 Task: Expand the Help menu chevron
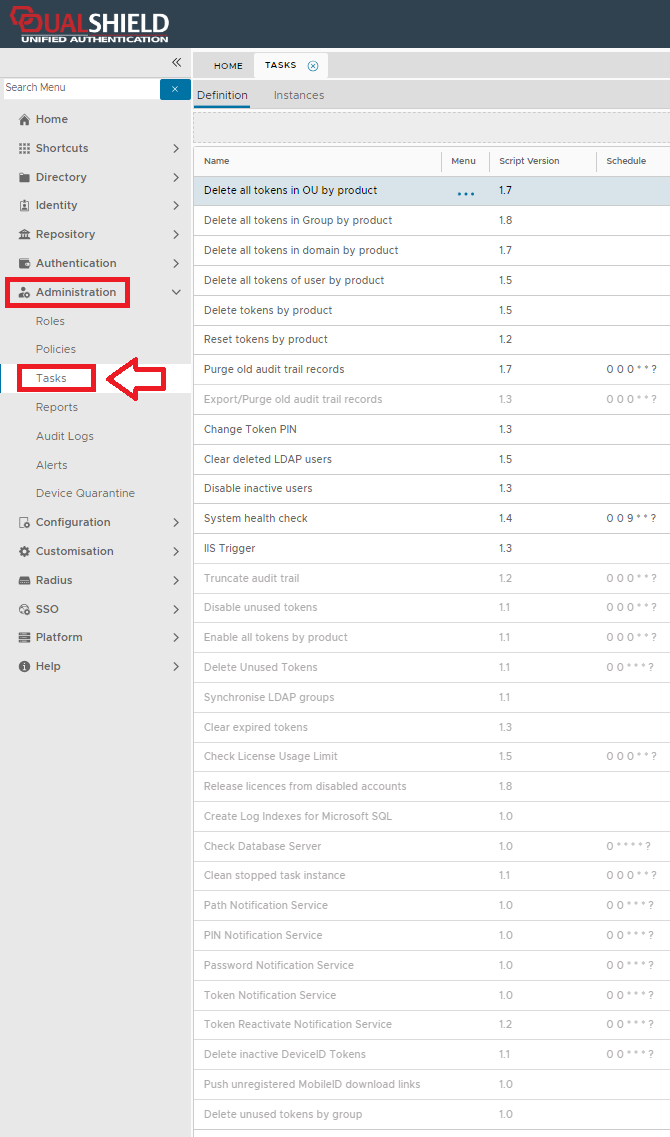[x=175, y=666]
